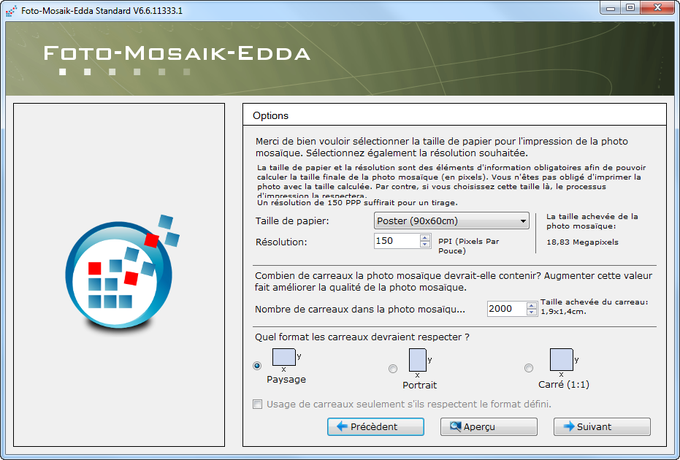Click the Foto-Mosaik-Edda banner title text
680x460 pixels.
pos(177,53)
